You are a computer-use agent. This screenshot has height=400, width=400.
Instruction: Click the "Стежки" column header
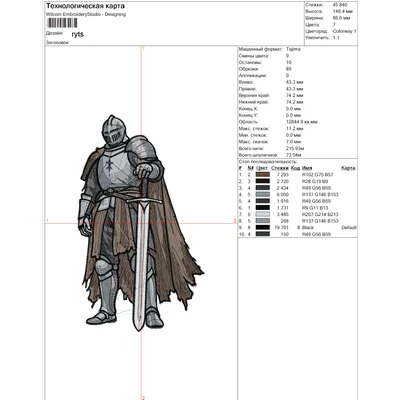pos(280,168)
